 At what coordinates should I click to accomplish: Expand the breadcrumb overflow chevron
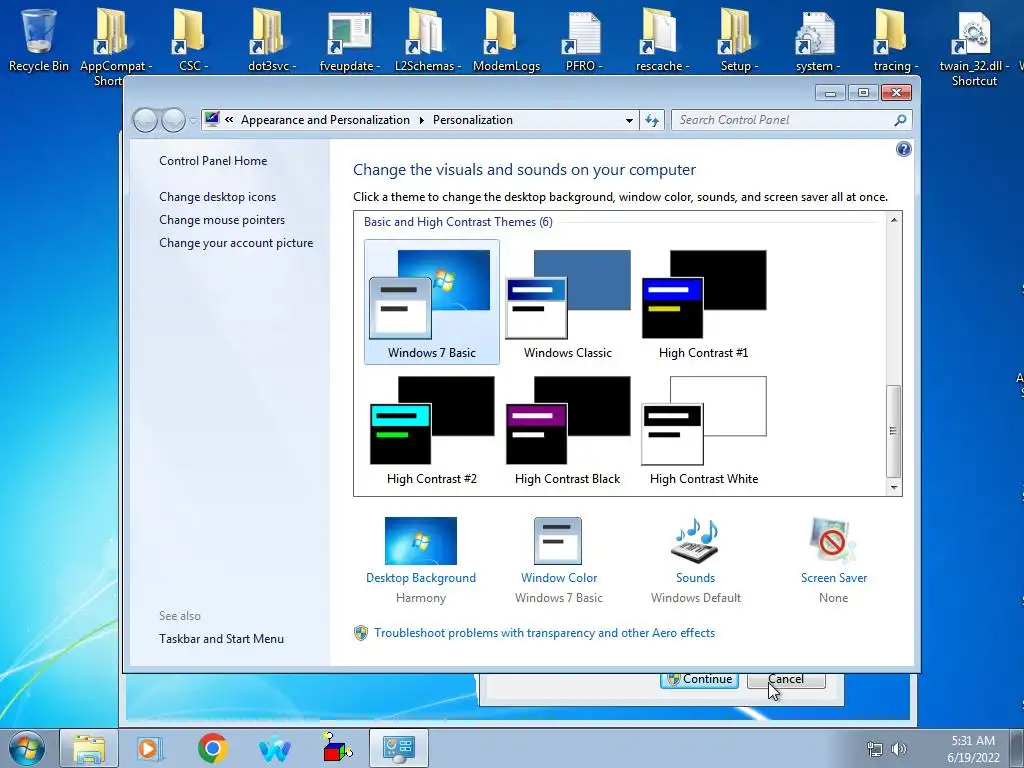(x=229, y=120)
